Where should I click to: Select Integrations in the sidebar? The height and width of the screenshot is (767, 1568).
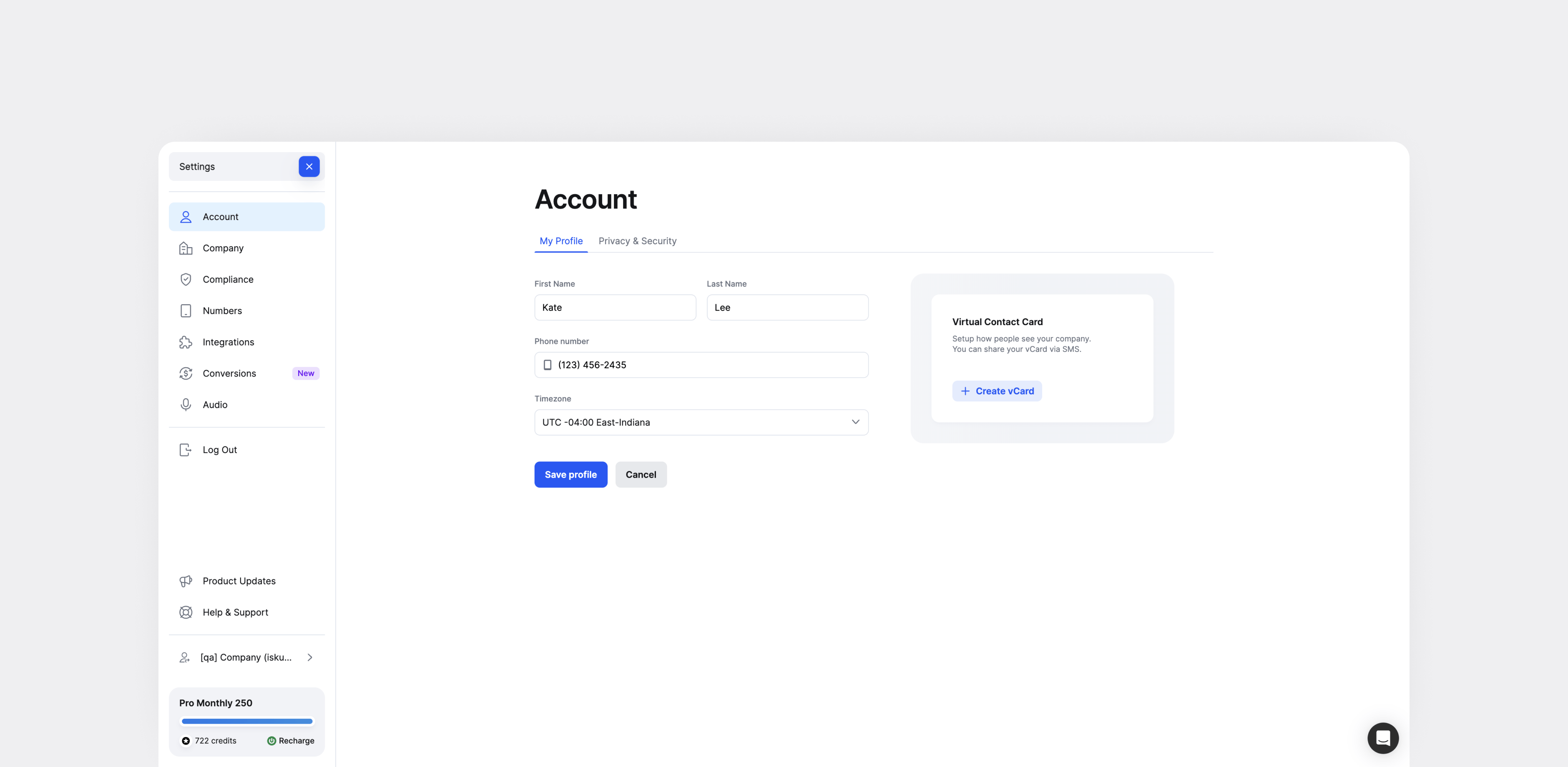(246, 343)
